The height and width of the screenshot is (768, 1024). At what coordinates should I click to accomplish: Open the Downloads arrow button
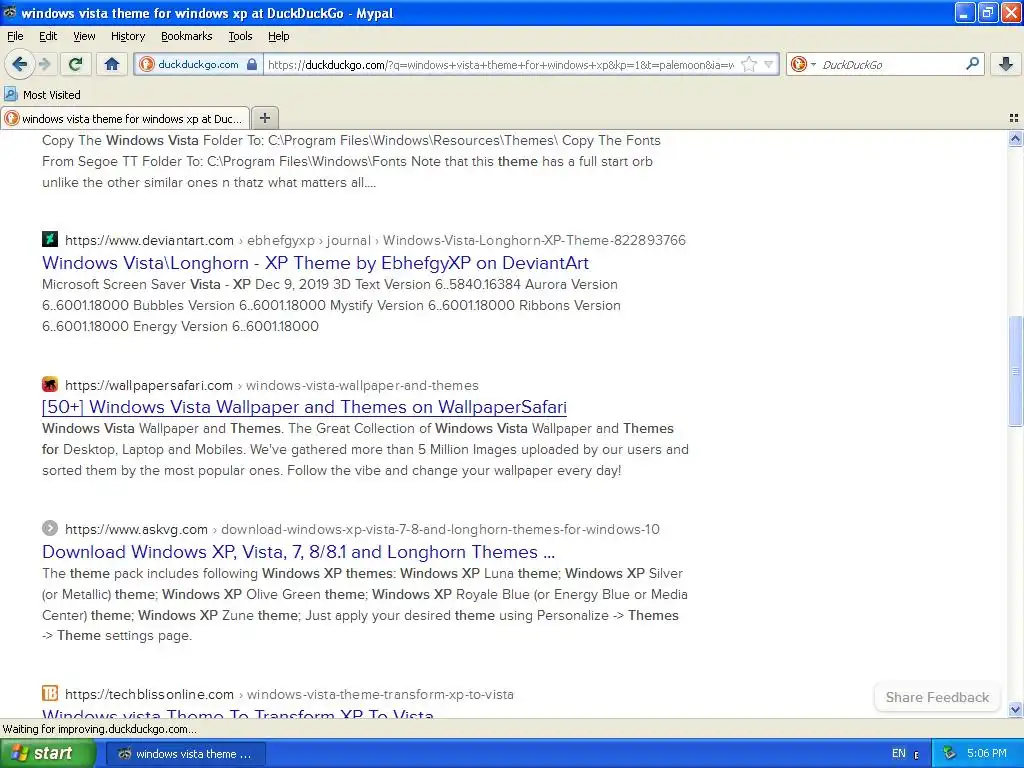point(1006,64)
